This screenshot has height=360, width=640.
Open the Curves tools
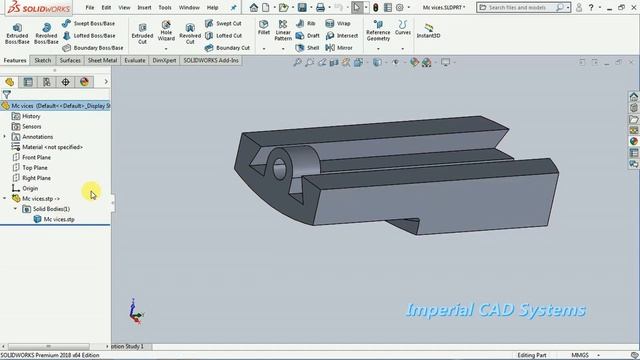click(x=402, y=27)
